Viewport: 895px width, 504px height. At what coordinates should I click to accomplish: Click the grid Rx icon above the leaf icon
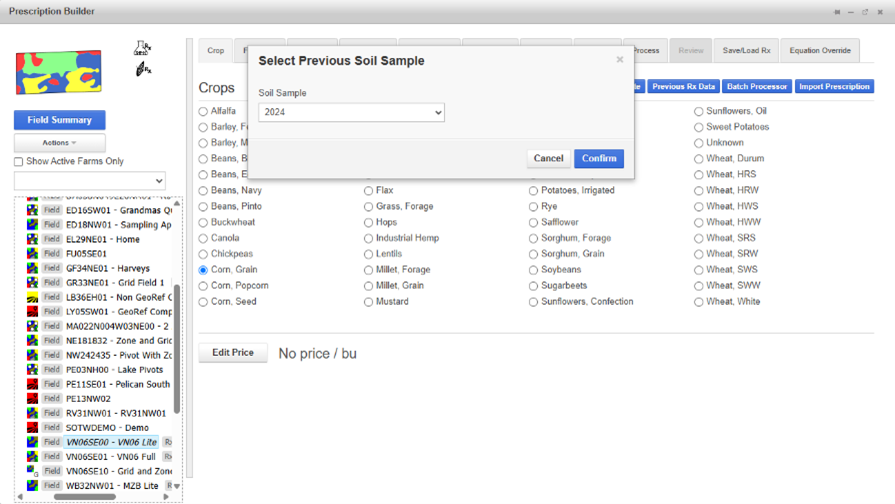[142, 48]
